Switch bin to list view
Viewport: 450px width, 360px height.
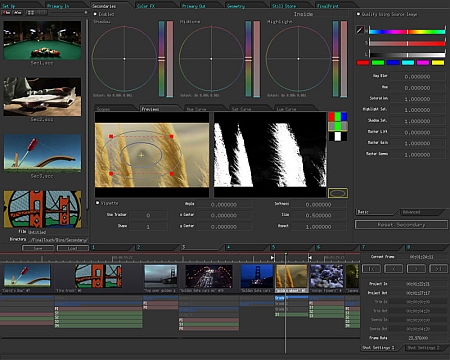pos(41,13)
